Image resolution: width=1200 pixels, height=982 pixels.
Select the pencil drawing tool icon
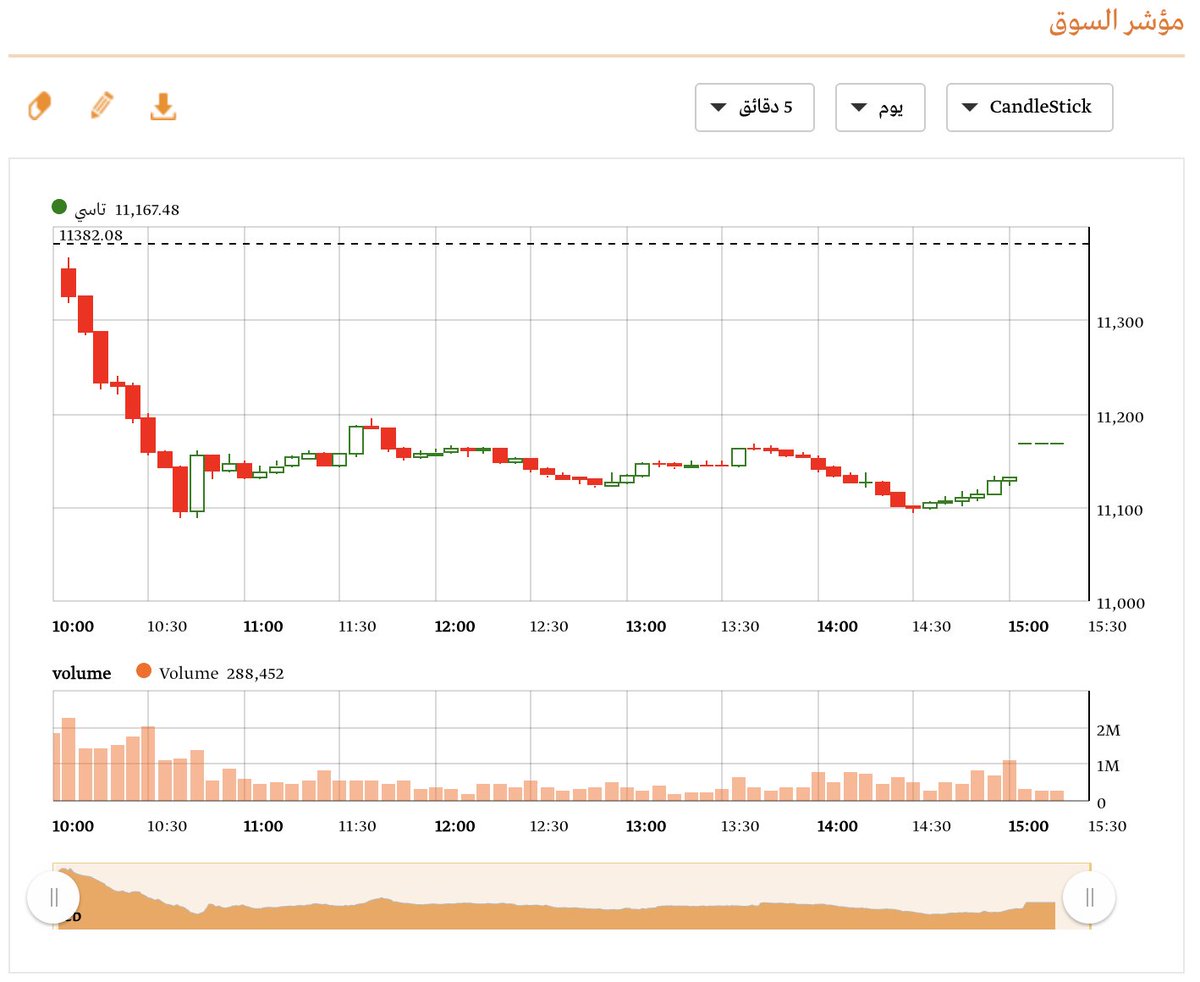(x=102, y=105)
